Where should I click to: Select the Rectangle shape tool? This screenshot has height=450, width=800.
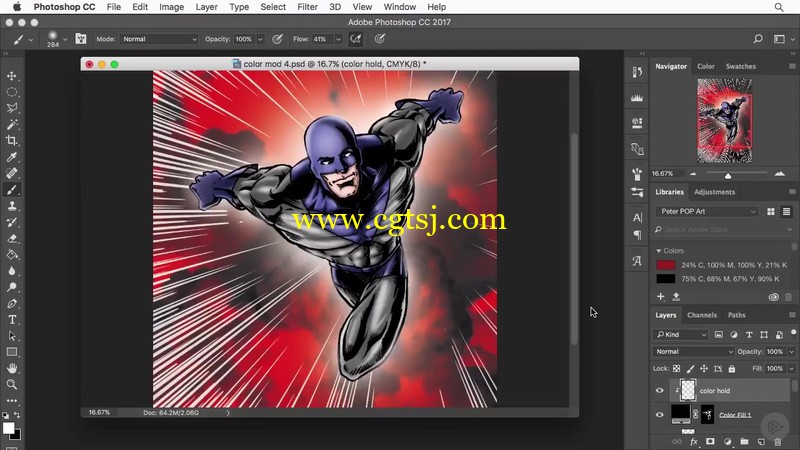coord(12,352)
